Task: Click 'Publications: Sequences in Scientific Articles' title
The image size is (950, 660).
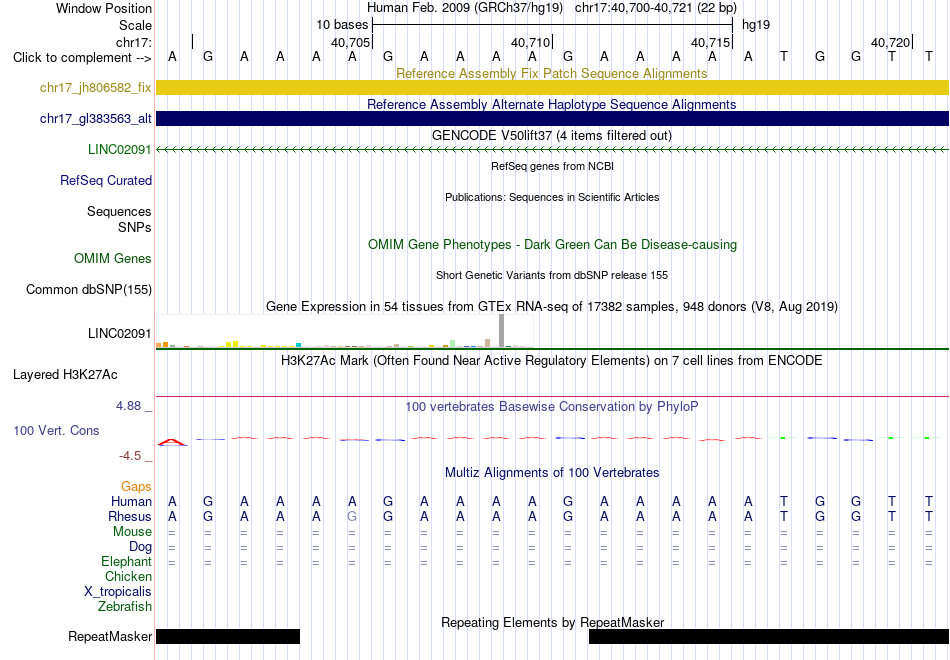Action: pos(552,197)
